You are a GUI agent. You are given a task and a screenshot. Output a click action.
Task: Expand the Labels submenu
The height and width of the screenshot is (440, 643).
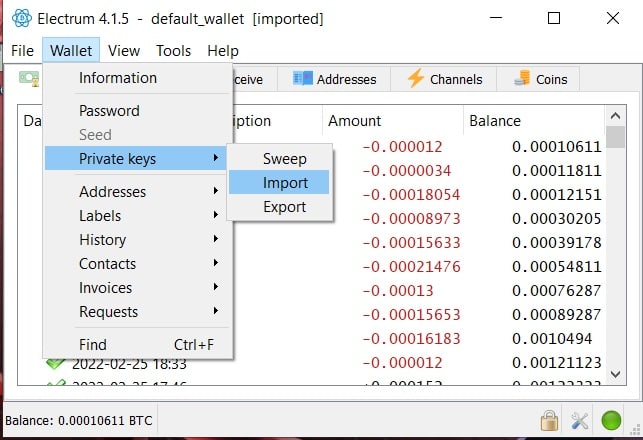pos(138,216)
